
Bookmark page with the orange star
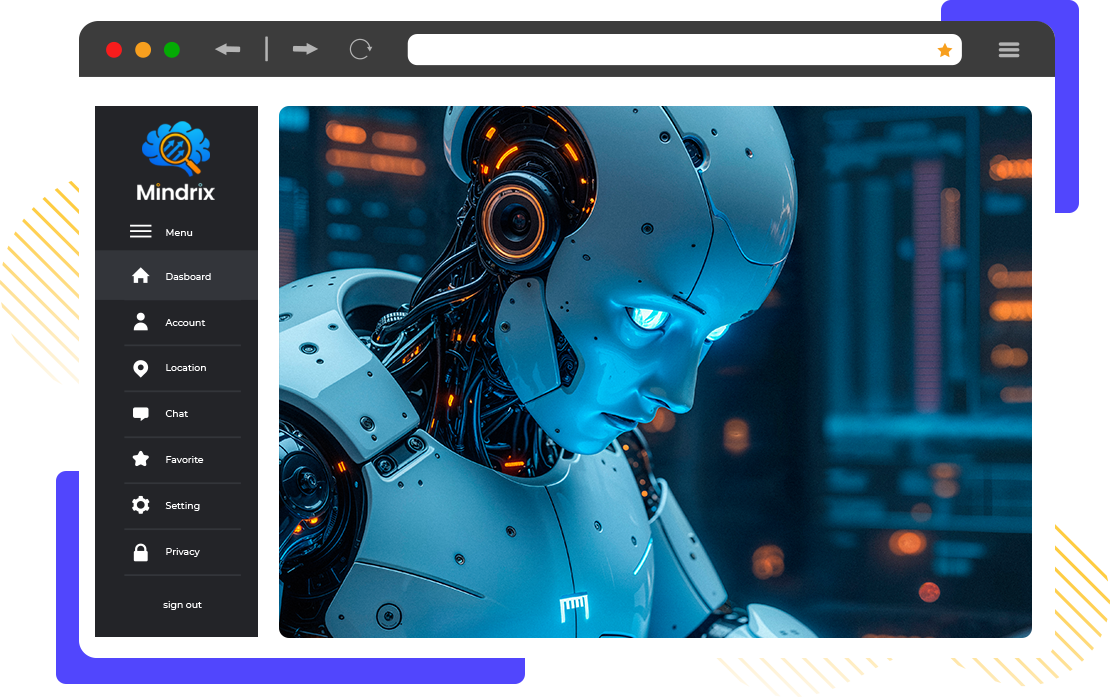(944, 50)
